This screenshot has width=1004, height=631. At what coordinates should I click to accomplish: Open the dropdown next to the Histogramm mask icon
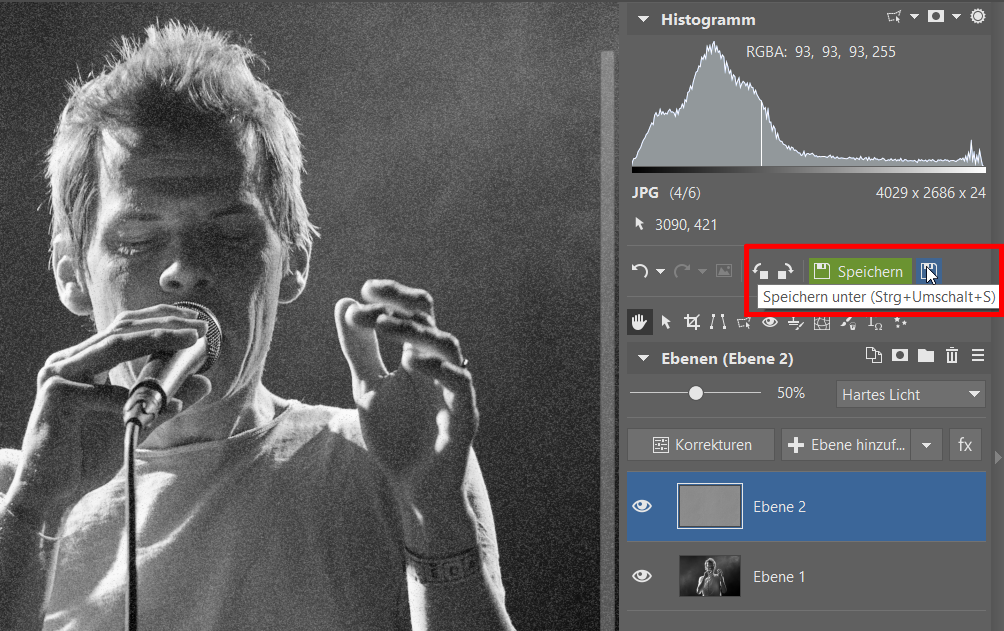point(956,17)
